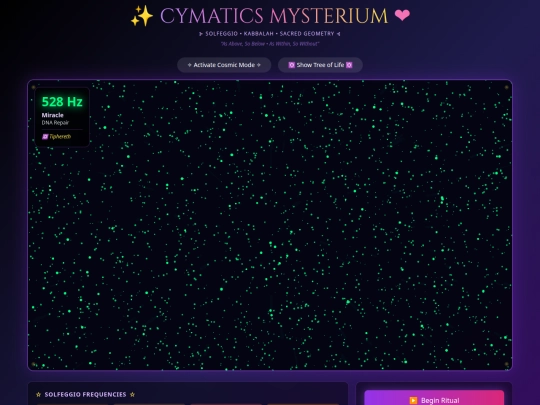Screen dimensions: 540x405
Task: Click the Solfeggio Kabbalah Sacred Geometry subtitle
Action: (270, 34)
